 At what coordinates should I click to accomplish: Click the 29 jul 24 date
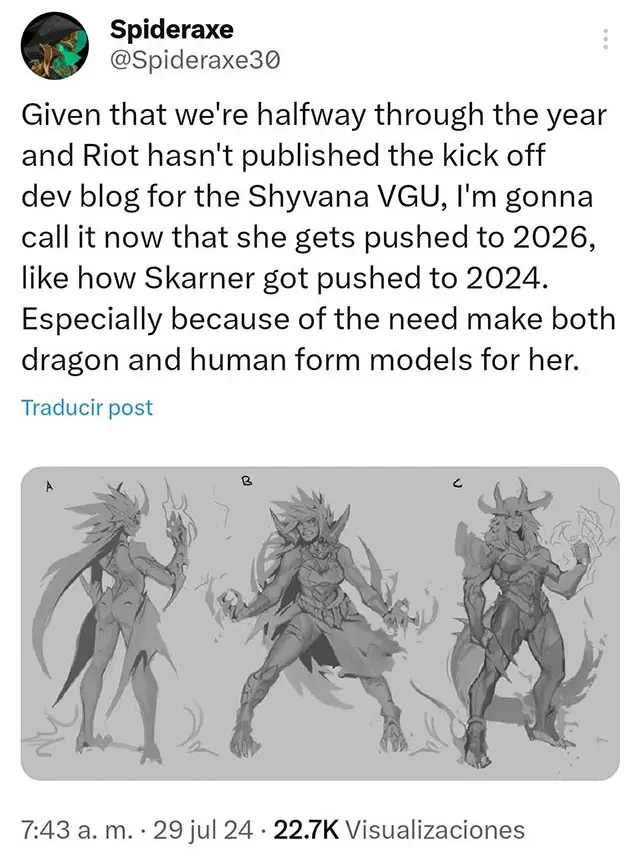pyautogui.click(x=204, y=830)
